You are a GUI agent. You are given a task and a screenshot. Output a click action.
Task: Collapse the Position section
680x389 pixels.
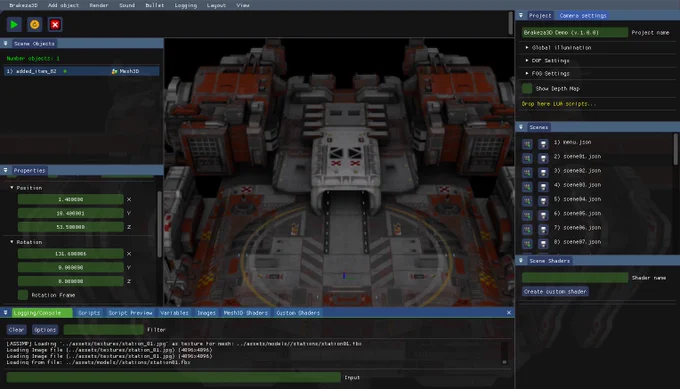pyautogui.click(x=12, y=188)
